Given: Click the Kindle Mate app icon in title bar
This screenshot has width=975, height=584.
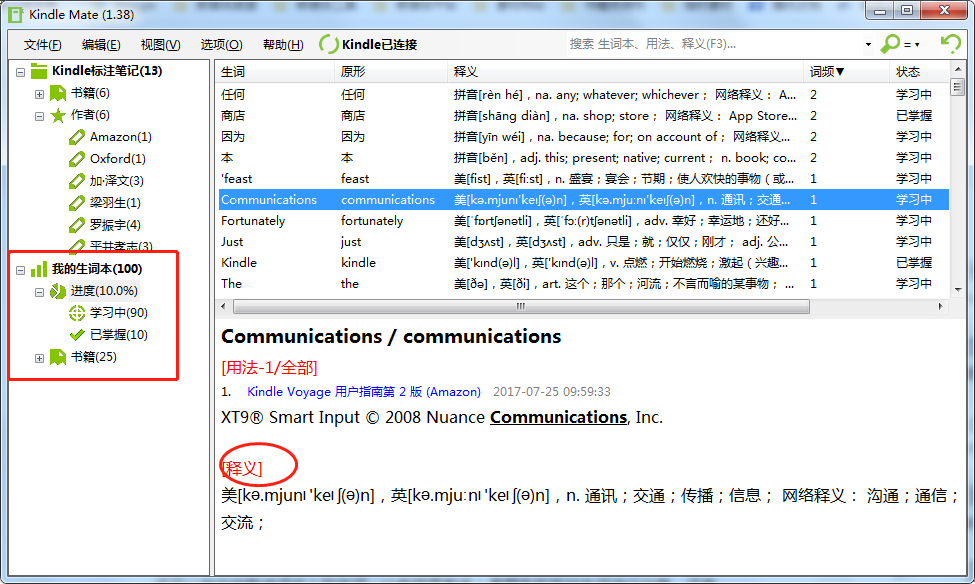Looking at the screenshot, I should click(16, 14).
